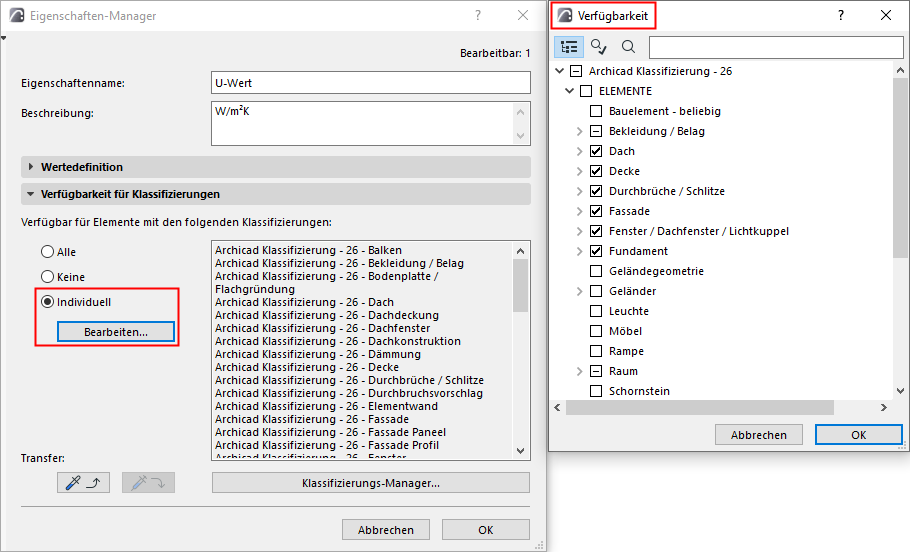Confirm with OK in Verfügbarkeit dialog
910x552 pixels.
pos(858,435)
